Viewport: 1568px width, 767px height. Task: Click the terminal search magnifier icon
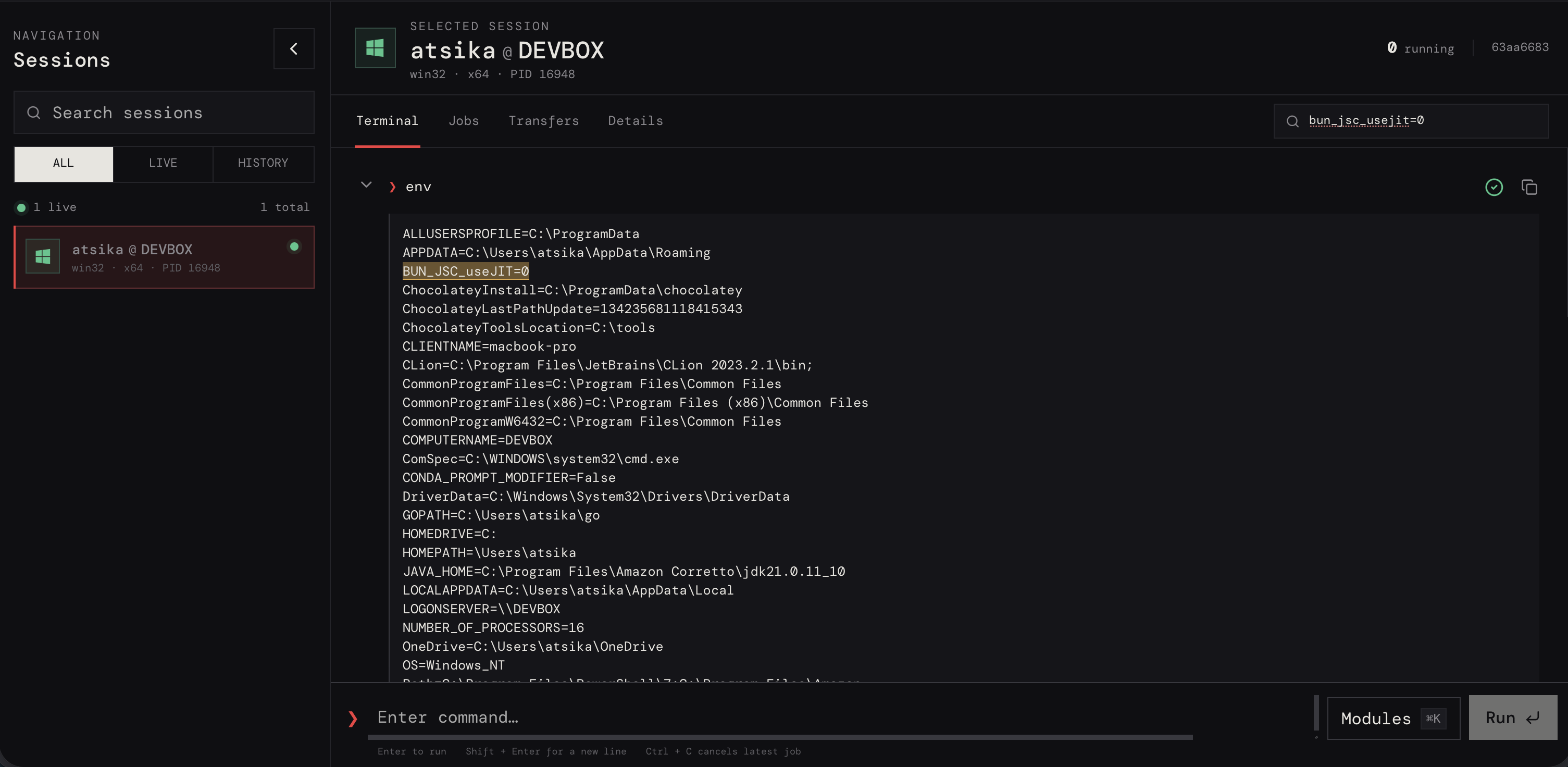click(1292, 121)
